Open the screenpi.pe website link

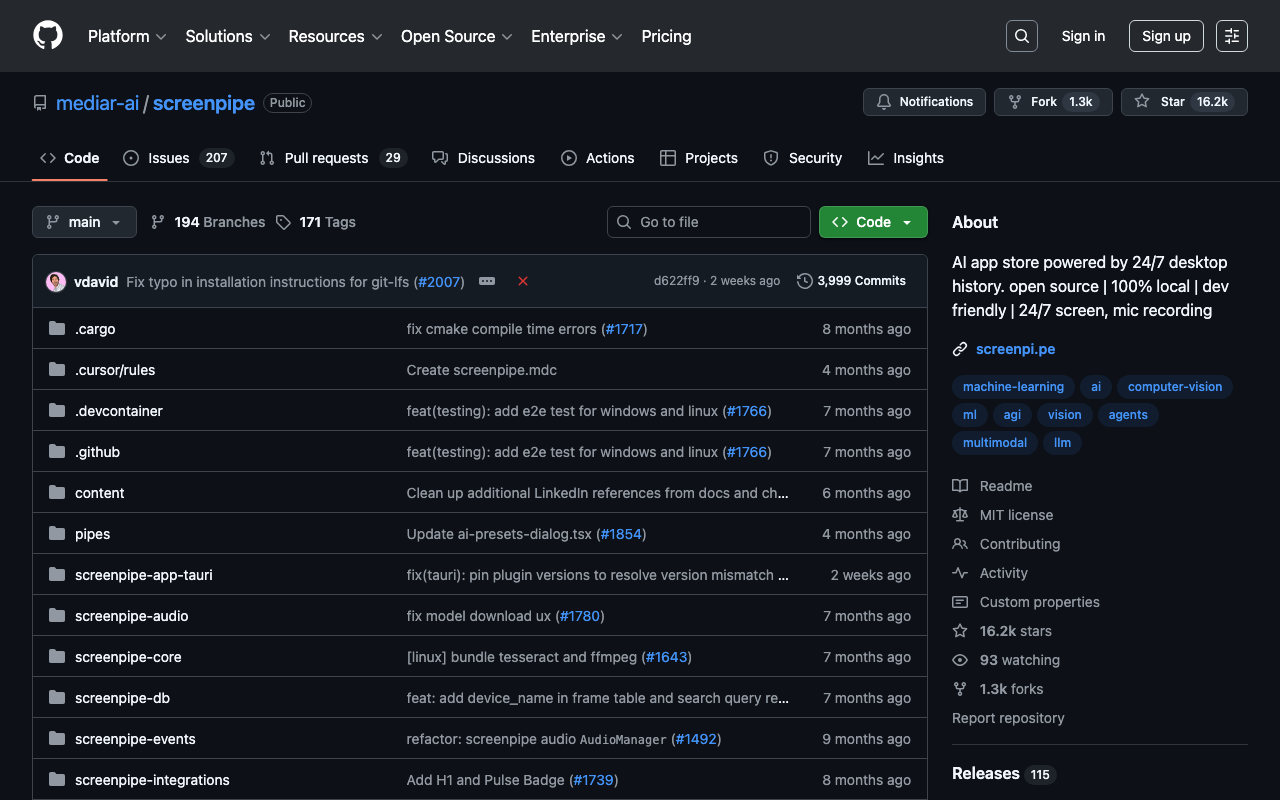(x=1015, y=349)
